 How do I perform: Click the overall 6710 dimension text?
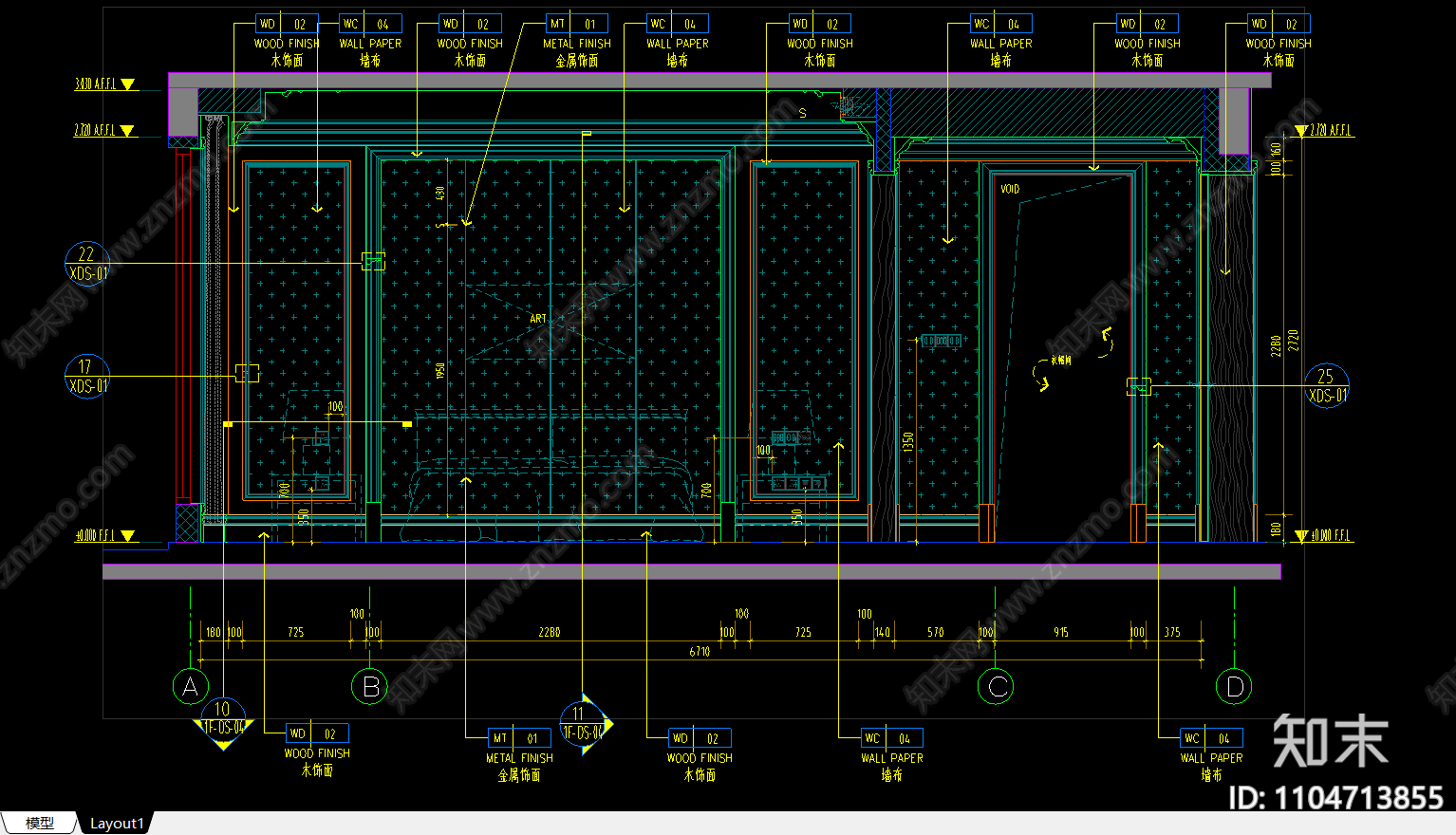[x=700, y=651]
